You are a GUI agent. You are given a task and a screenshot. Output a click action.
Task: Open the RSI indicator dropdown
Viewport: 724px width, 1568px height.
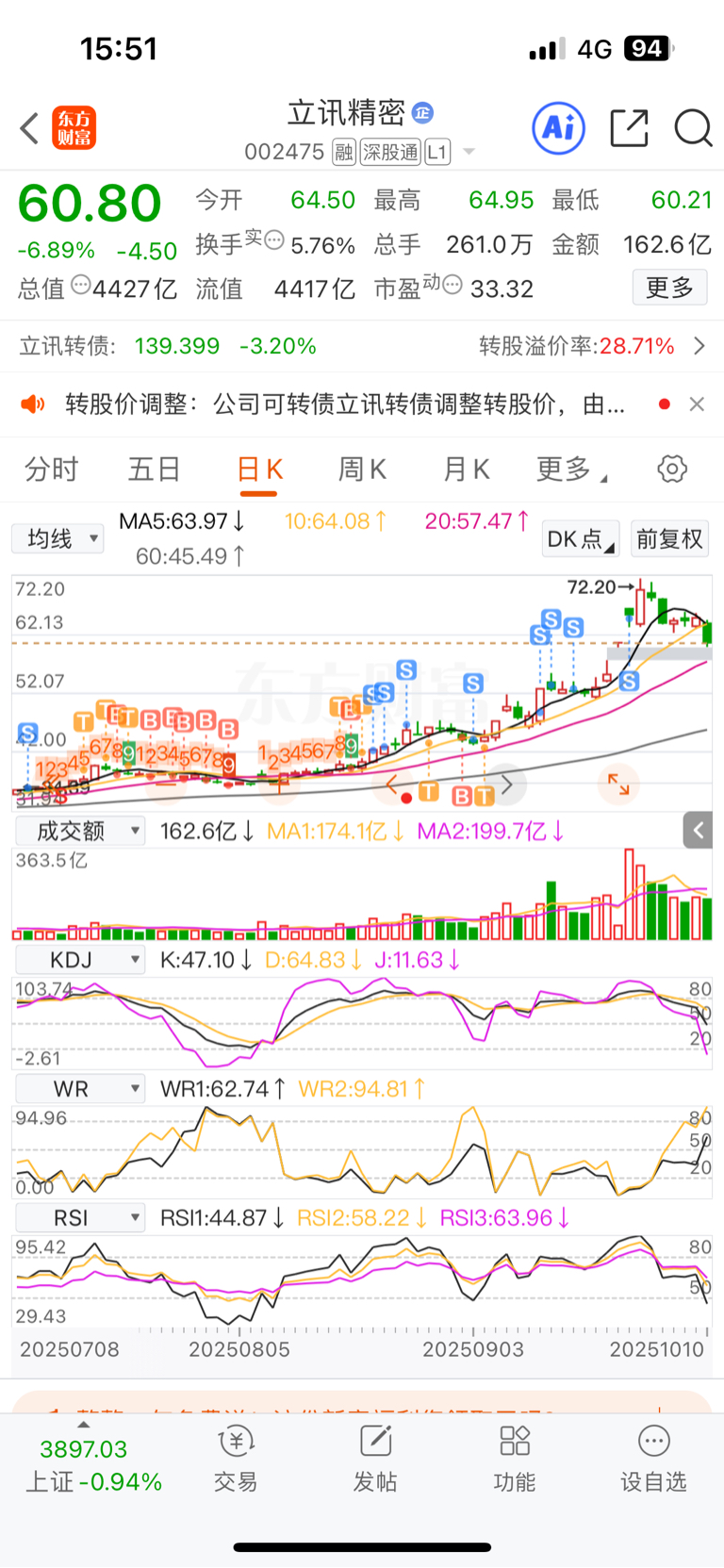(x=80, y=1217)
